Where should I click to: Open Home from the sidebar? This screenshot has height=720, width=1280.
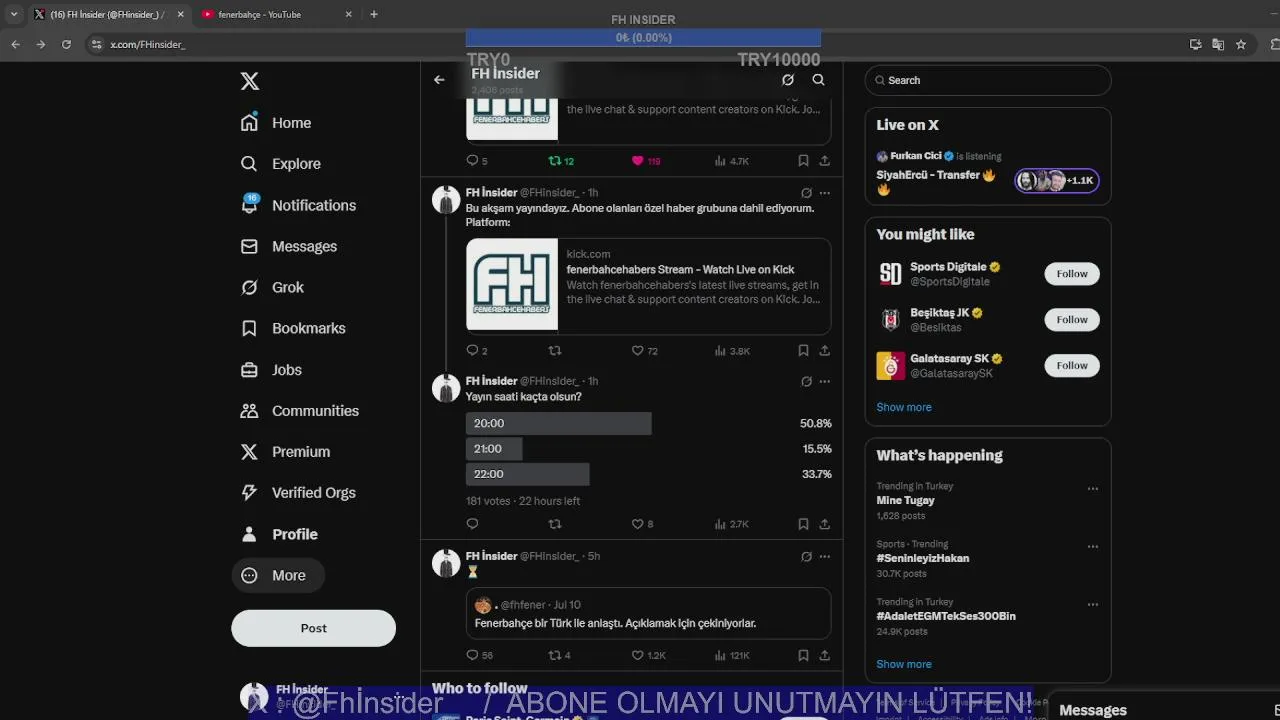coord(277,123)
